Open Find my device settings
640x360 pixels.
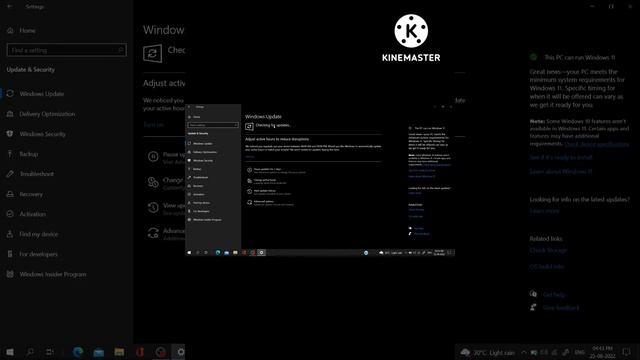38,234
